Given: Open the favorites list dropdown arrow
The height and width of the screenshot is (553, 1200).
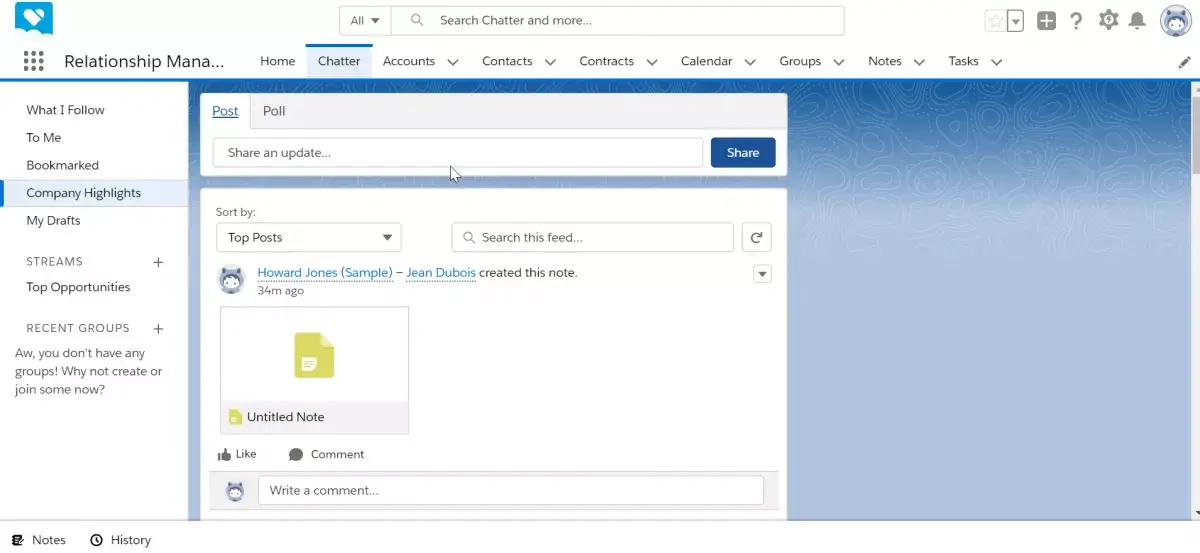Looking at the screenshot, I should click(x=1015, y=21).
